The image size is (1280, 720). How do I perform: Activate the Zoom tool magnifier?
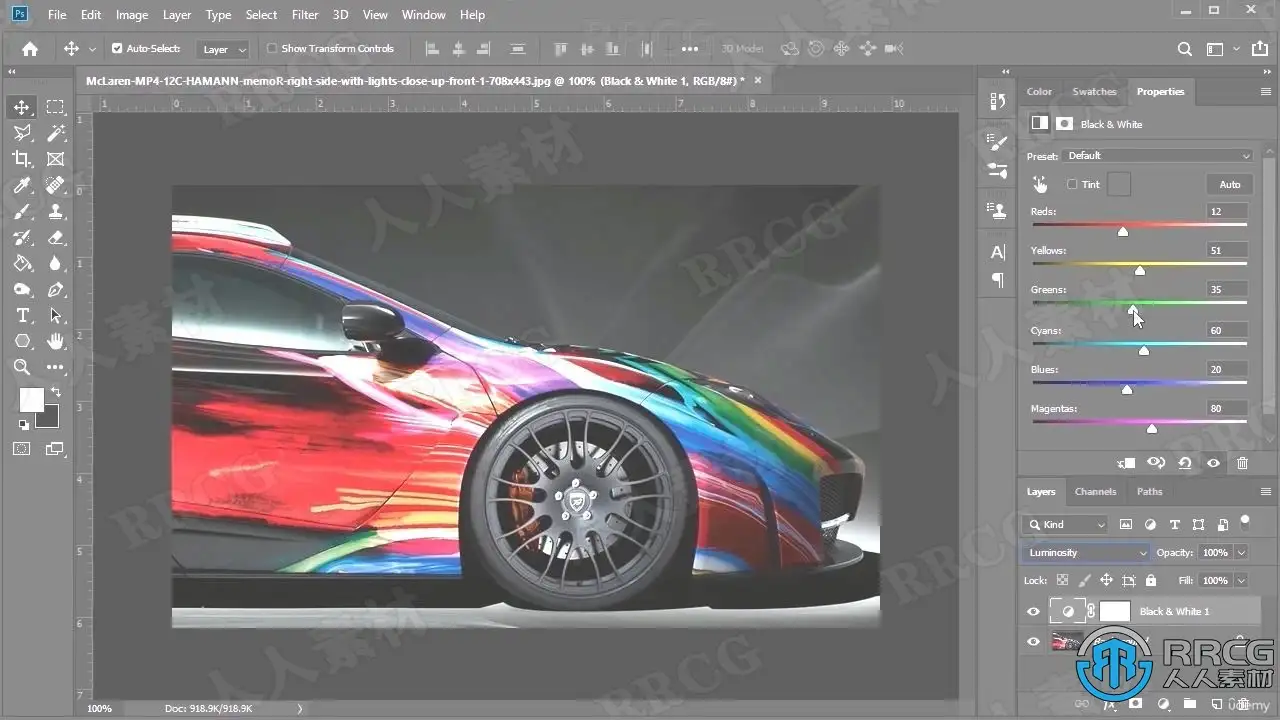[22, 368]
